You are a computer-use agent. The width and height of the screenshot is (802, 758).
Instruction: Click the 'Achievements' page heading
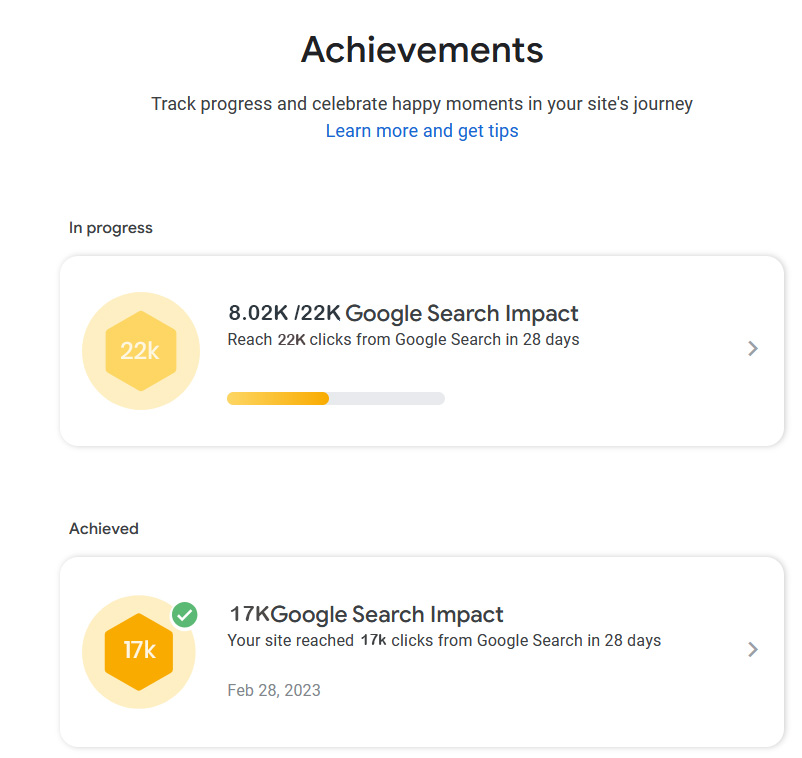pos(422,49)
